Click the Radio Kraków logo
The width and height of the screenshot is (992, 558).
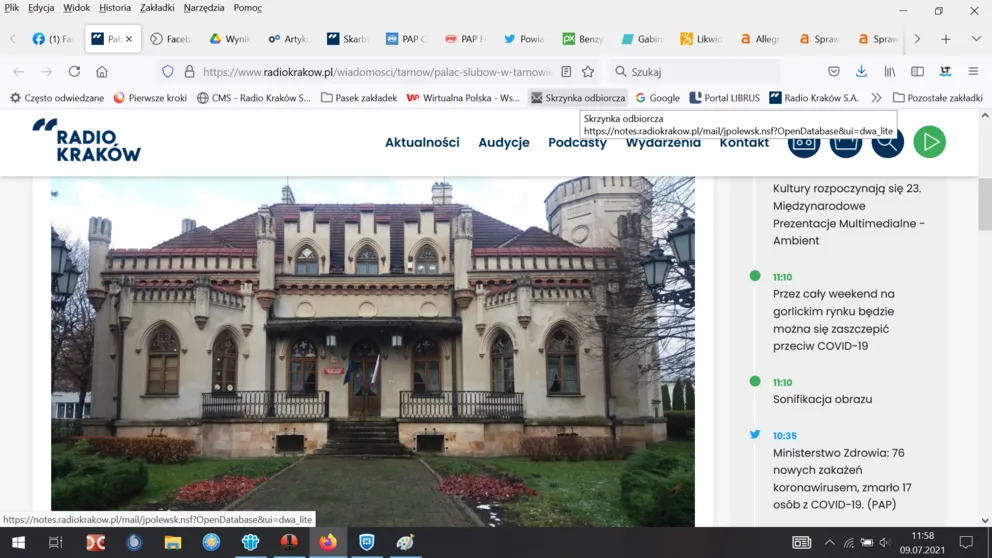[x=87, y=140]
